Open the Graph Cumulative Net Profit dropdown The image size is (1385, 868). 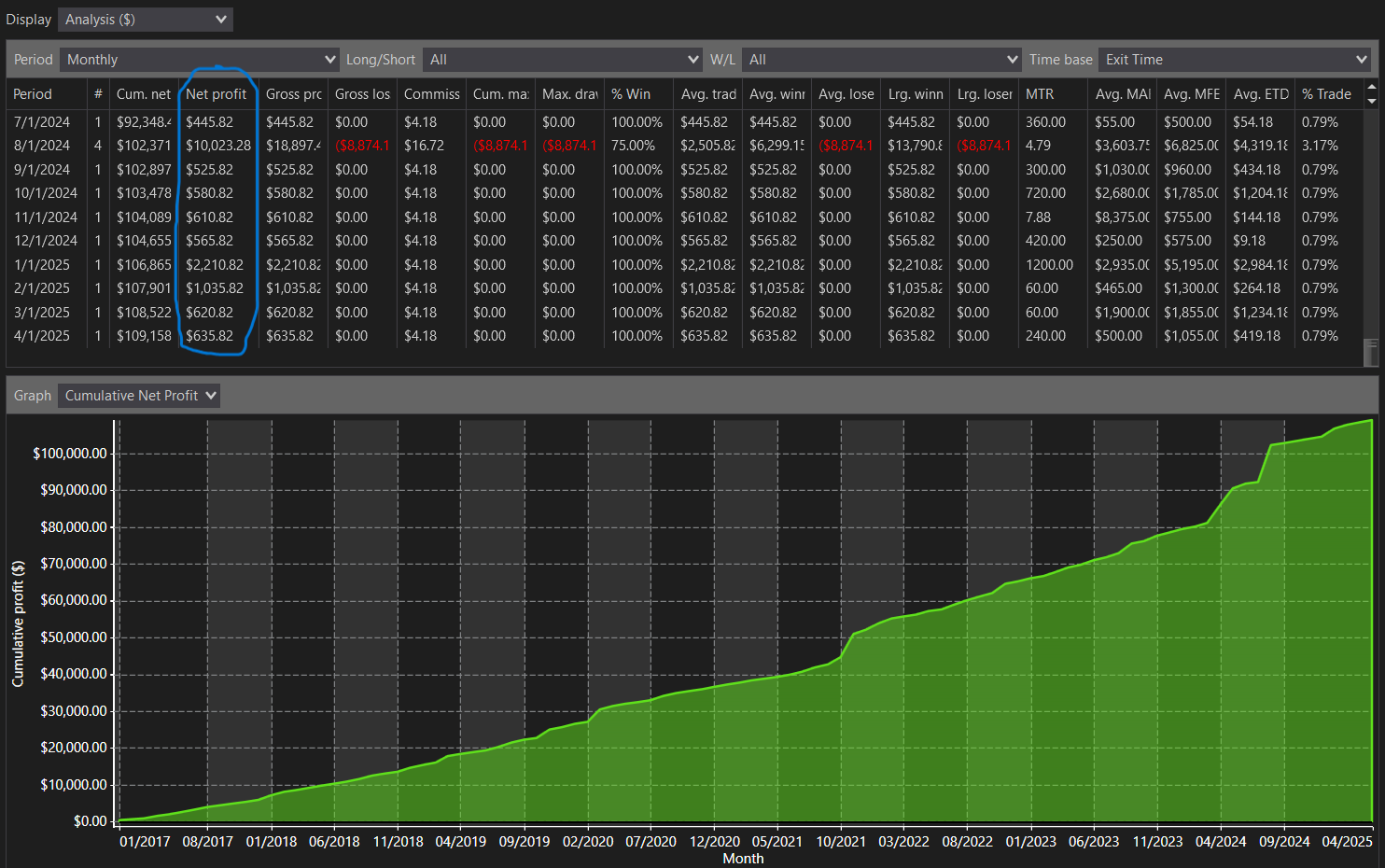[139, 396]
